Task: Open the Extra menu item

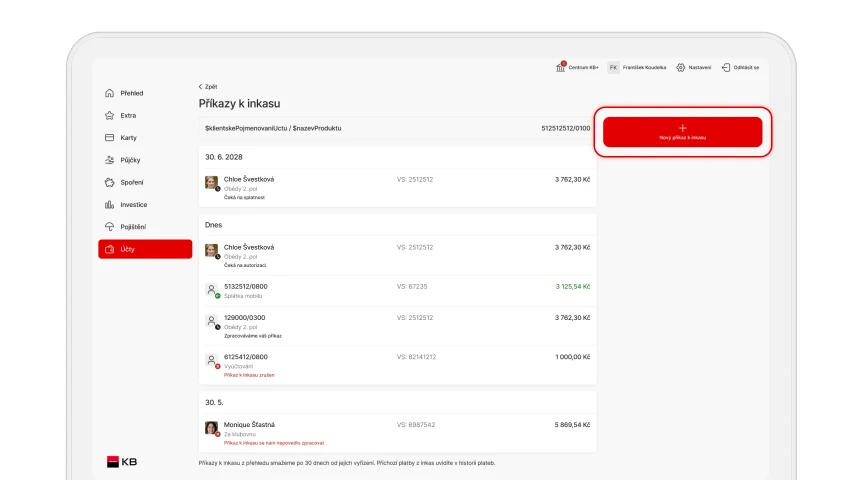Action: tap(145, 115)
